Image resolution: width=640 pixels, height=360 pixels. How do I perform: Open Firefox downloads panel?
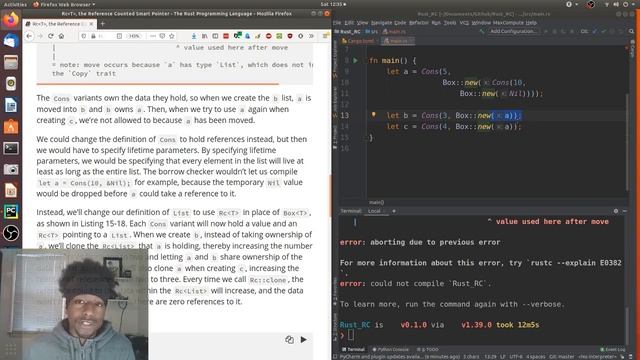[194, 36]
